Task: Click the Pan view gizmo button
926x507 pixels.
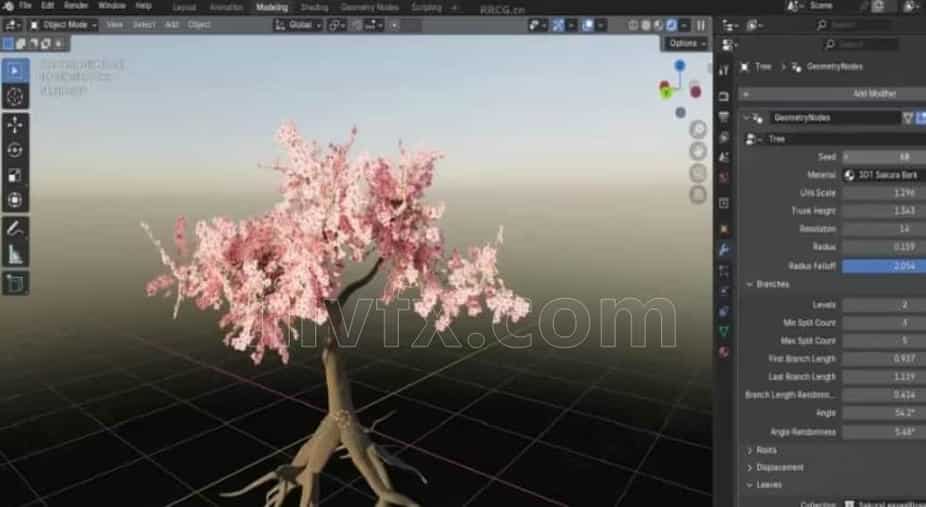Action: coord(698,151)
